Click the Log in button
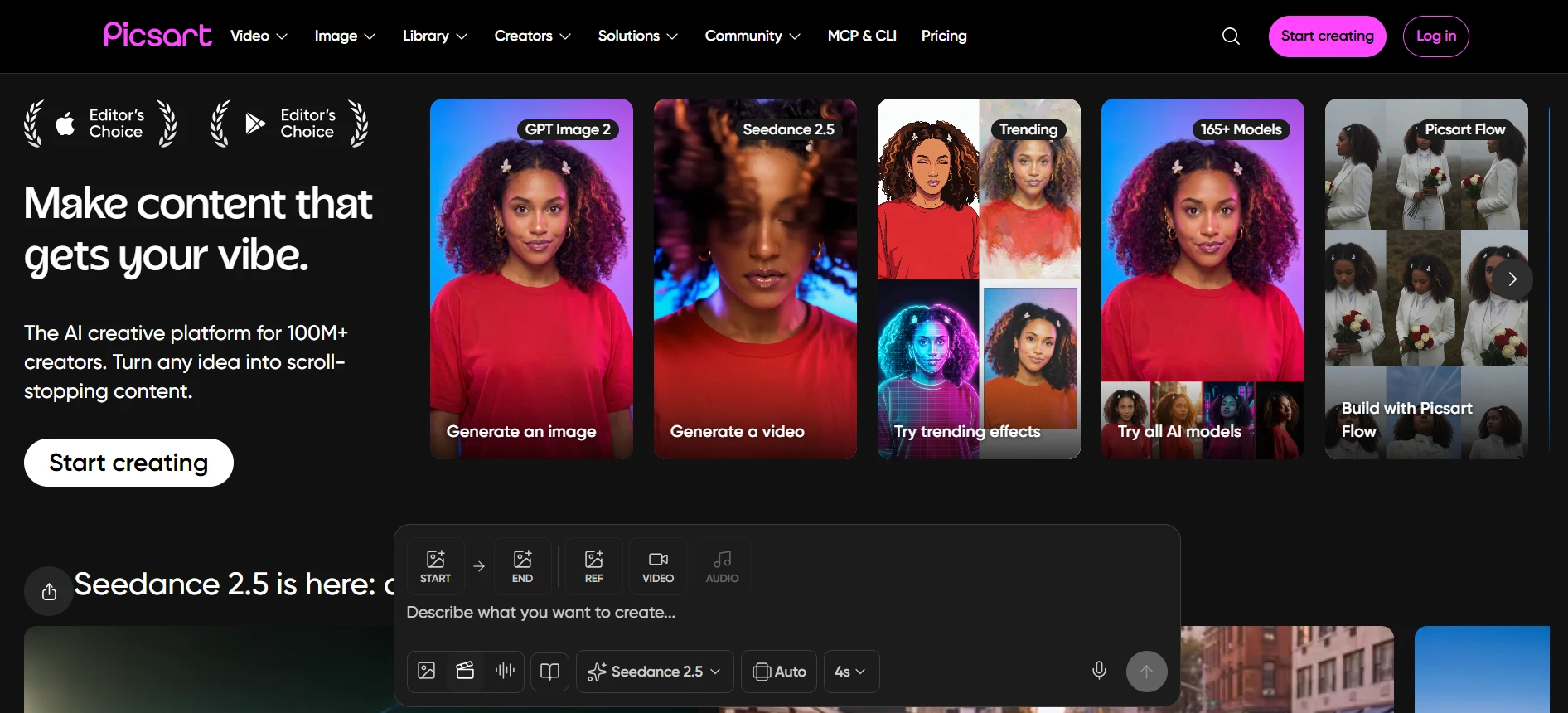 pos(1435,36)
